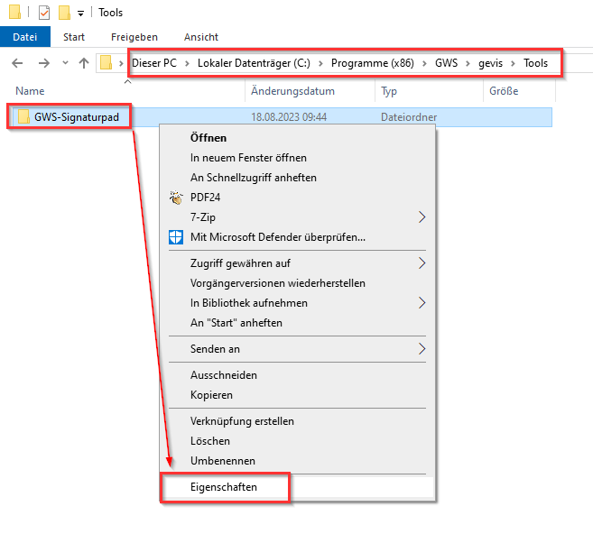Click Lokaler Datenträger (C:) in the path
Screen dimensions: 593x534
tap(254, 63)
